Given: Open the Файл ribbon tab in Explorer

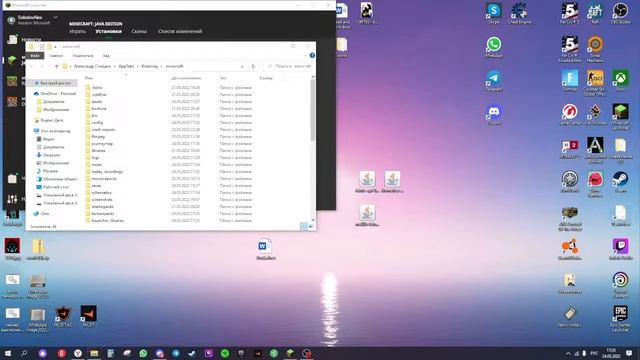Looking at the screenshot, I should [x=35, y=56].
